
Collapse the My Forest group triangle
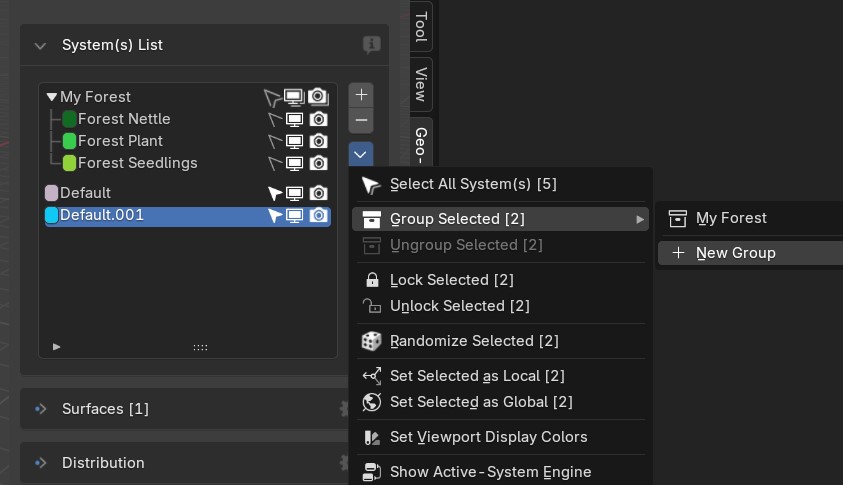point(52,97)
